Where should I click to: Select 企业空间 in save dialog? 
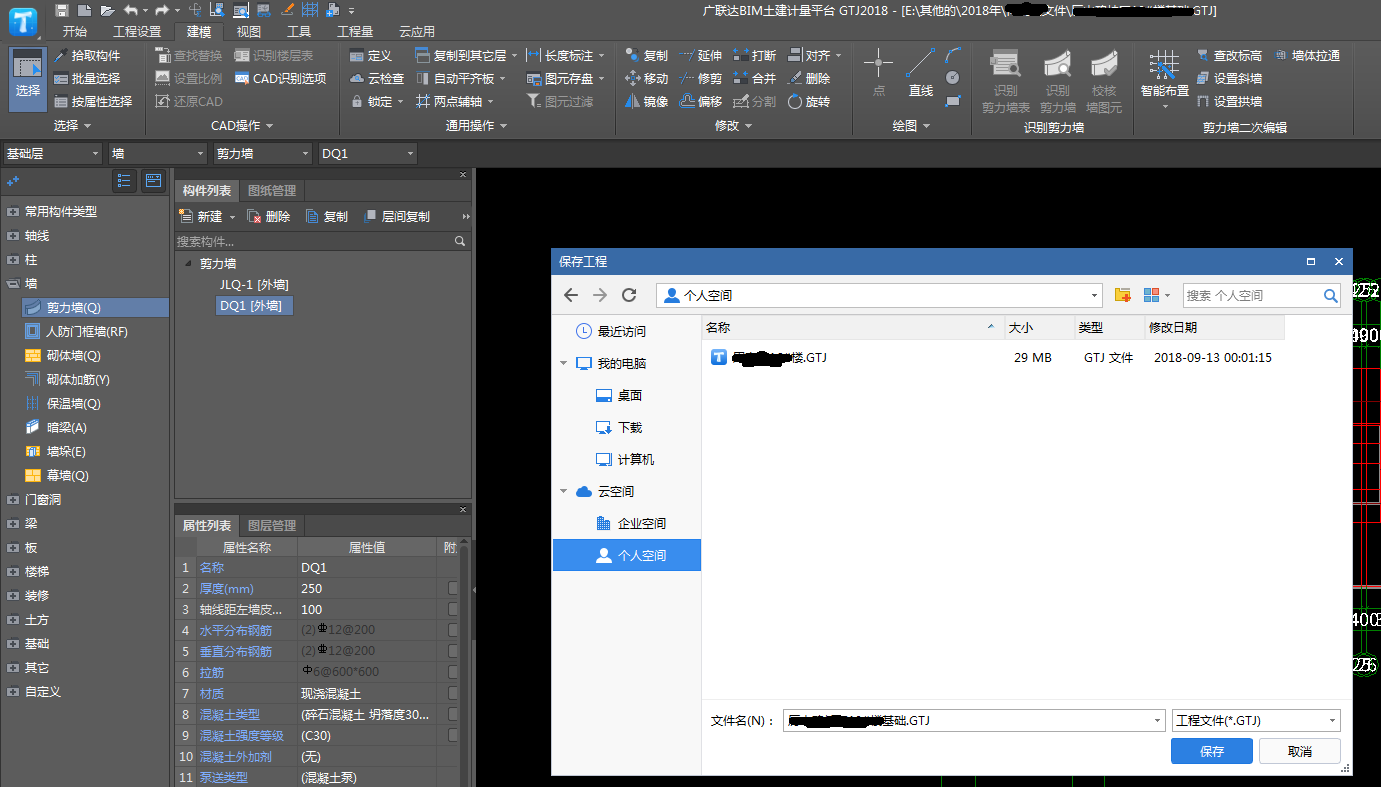pos(630,523)
